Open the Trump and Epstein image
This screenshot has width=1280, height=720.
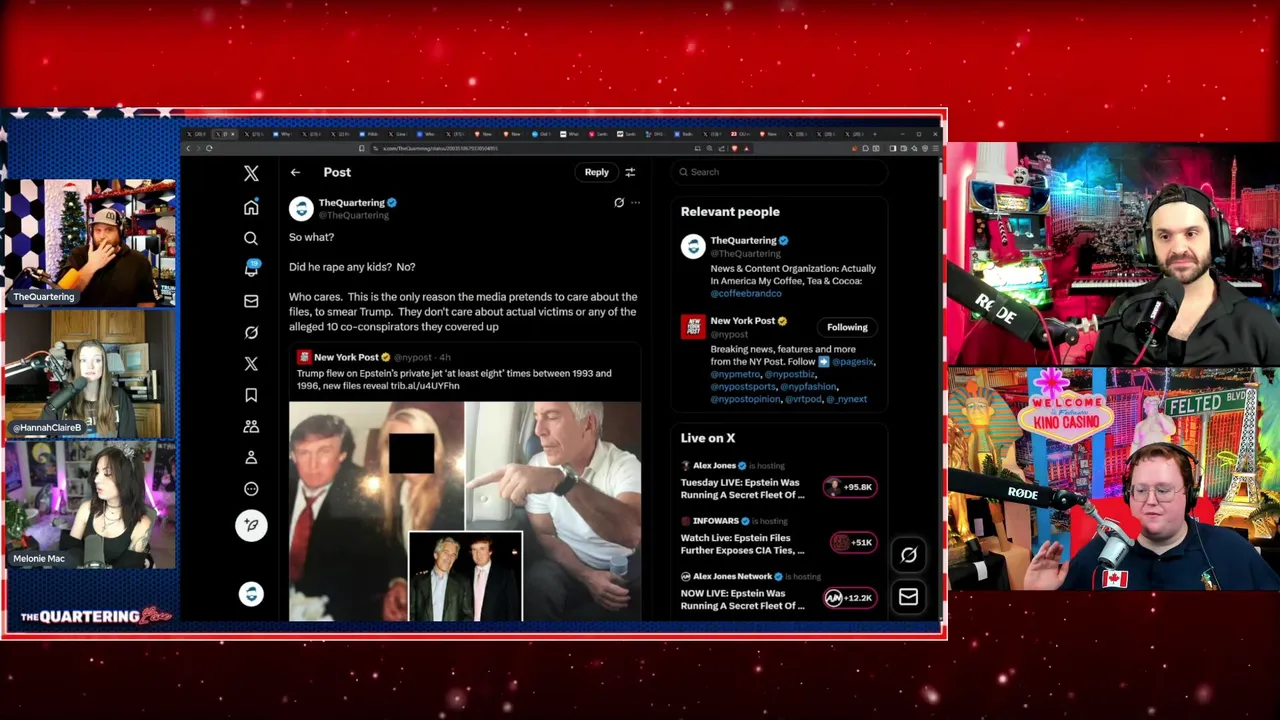coord(465,511)
